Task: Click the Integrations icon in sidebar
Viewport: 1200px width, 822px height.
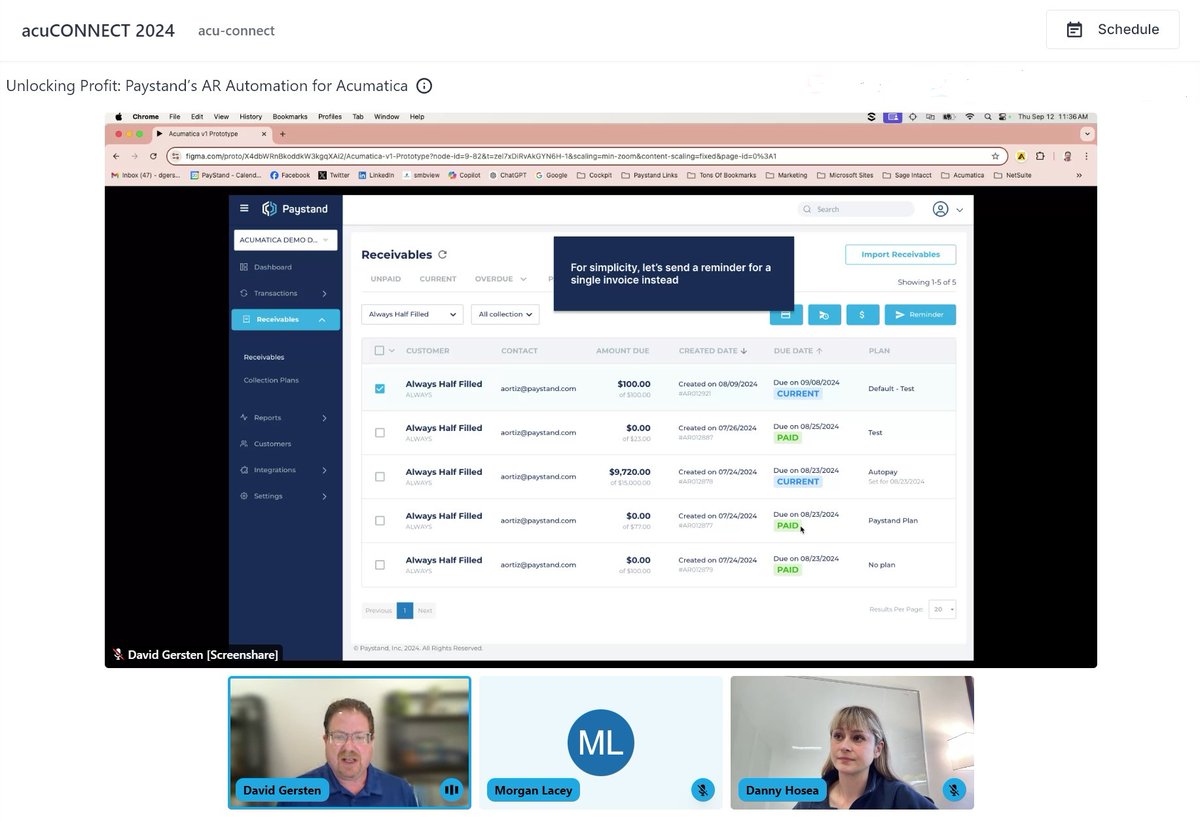Action: (244, 470)
